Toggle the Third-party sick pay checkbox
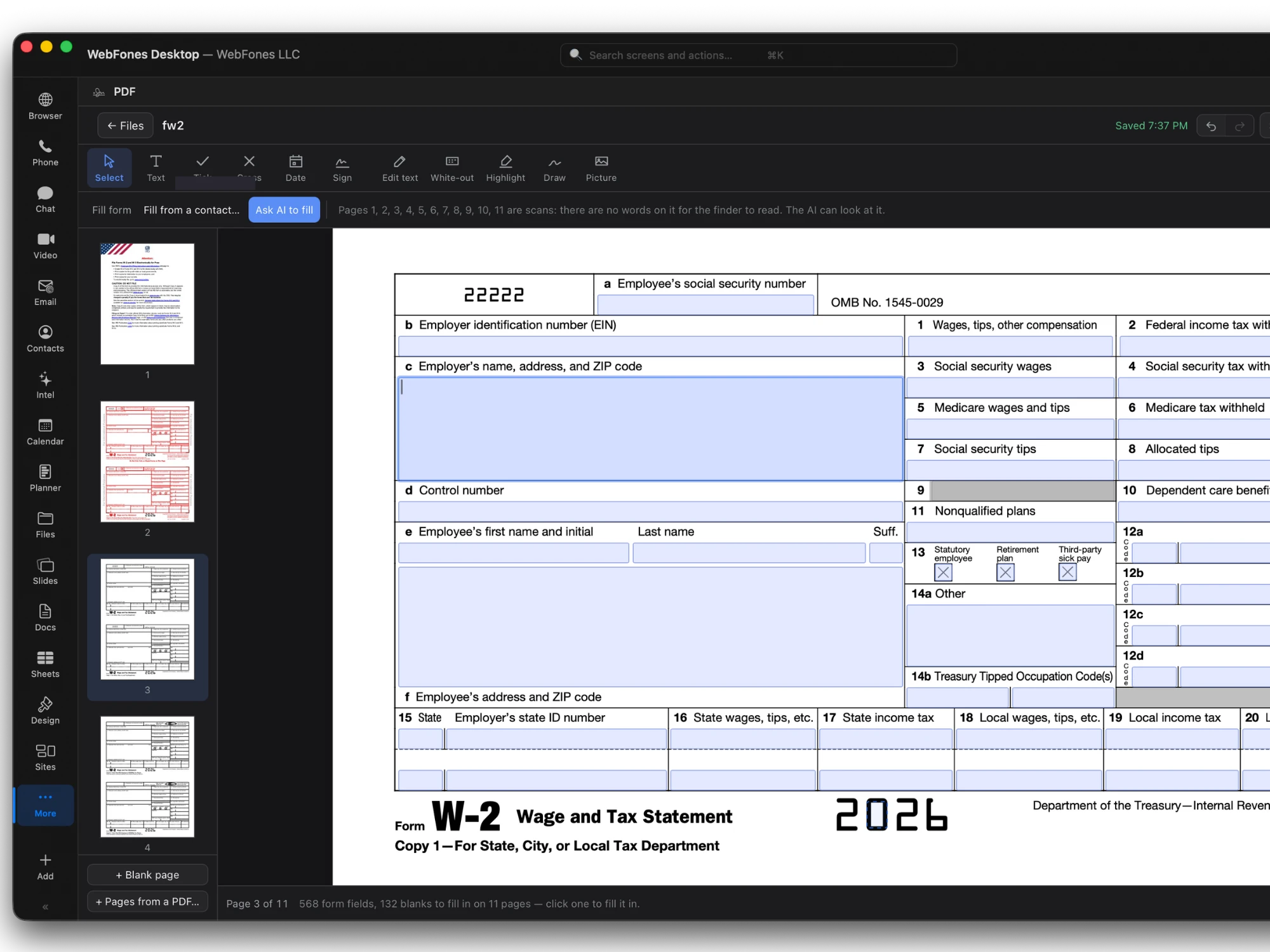Screen dimensions: 1270x952 click(x=1067, y=572)
